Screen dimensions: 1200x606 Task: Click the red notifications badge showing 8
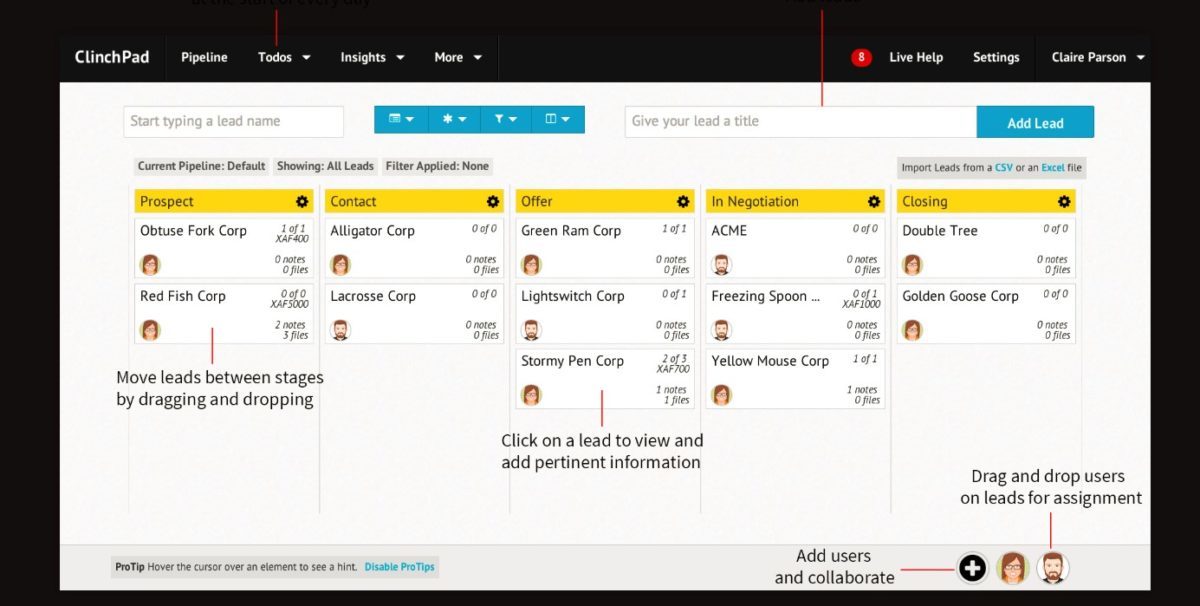point(861,57)
